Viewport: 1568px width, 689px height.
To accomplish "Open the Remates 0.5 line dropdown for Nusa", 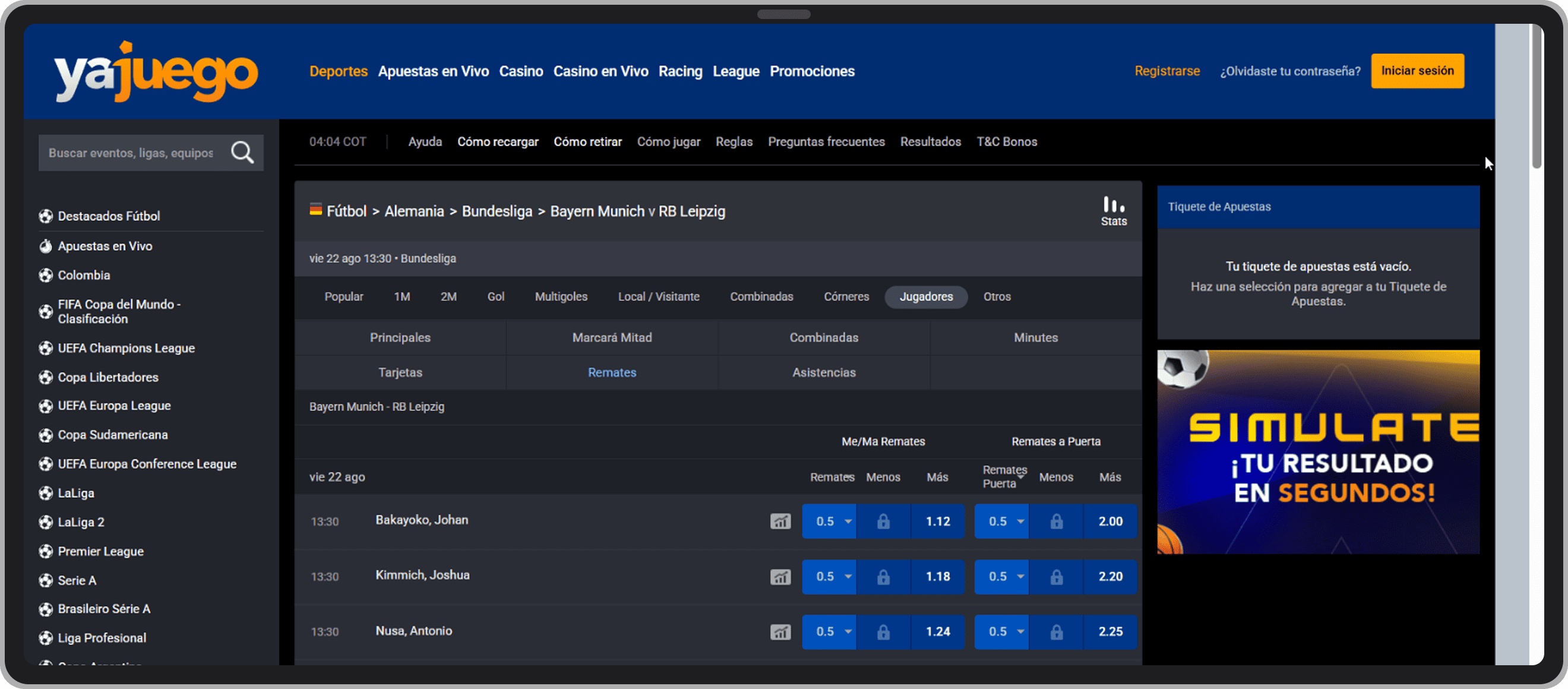I will (x=829, y=632).
